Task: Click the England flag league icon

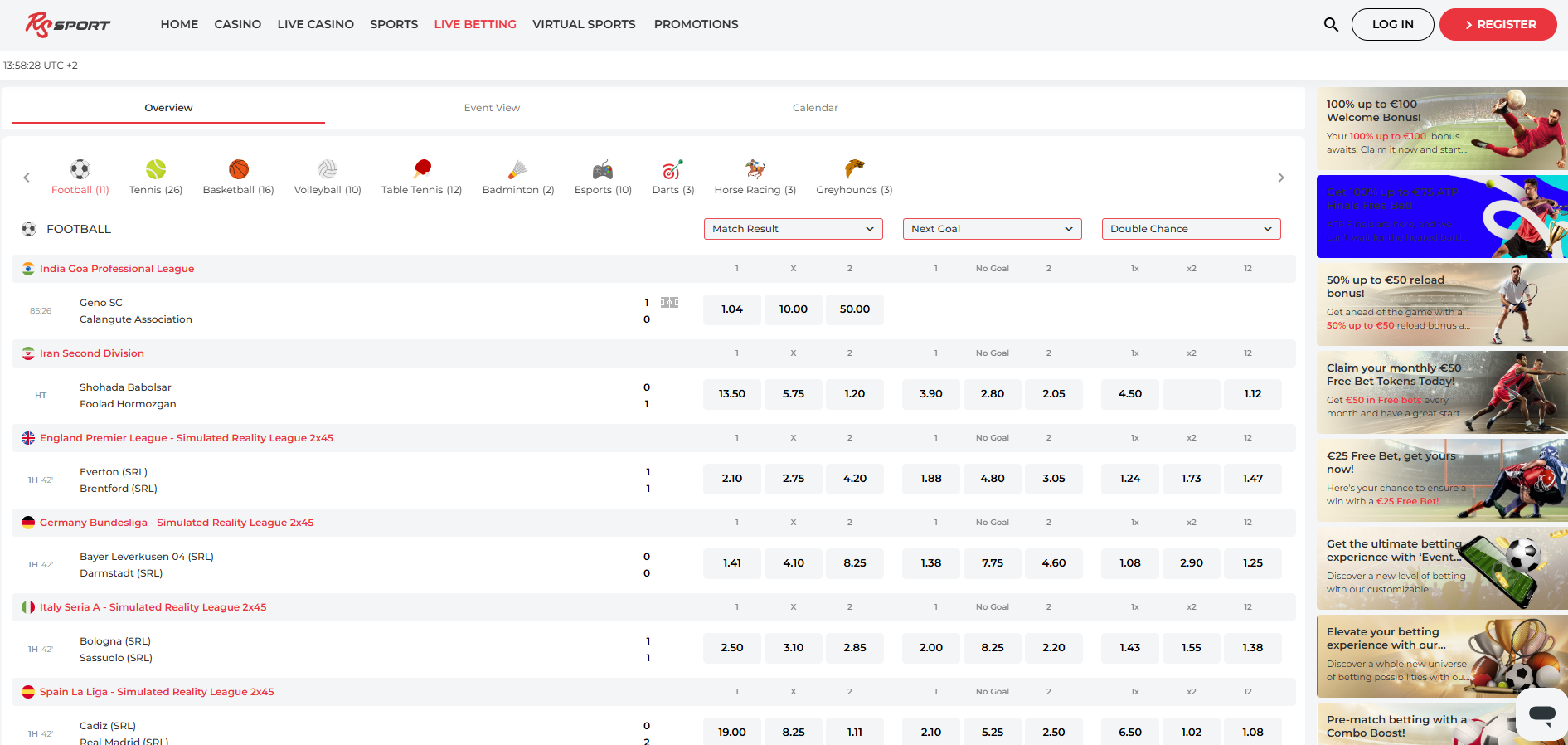Action: coord(28,438)
